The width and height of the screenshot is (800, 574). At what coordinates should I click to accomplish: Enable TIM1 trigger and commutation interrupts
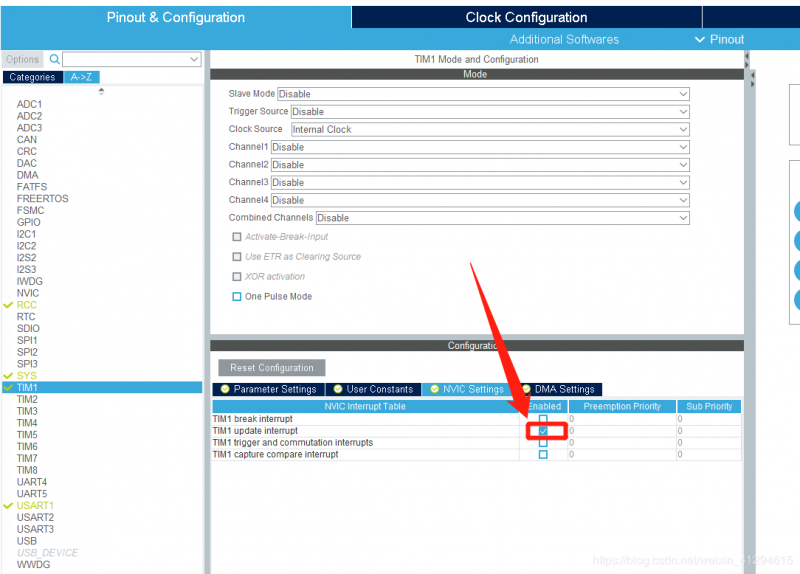pyautogui.click(x=543, y=443)
